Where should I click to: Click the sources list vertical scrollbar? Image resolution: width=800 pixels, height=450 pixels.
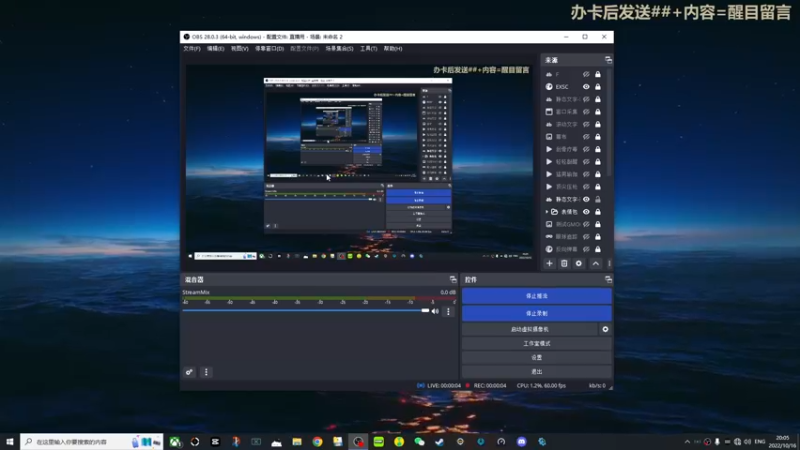[609, 122]
